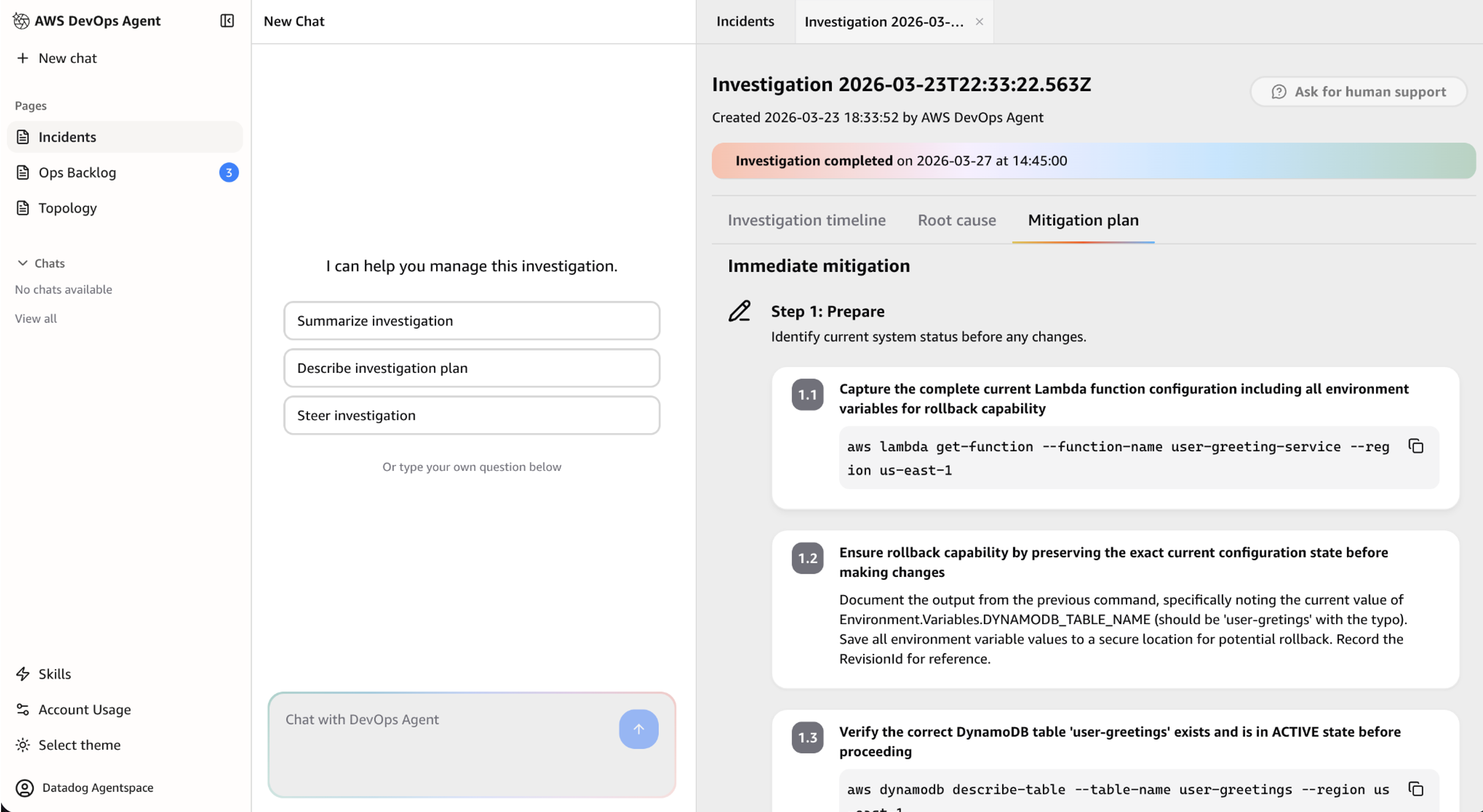Click the 1.3 step number badge

pos(807,738)
